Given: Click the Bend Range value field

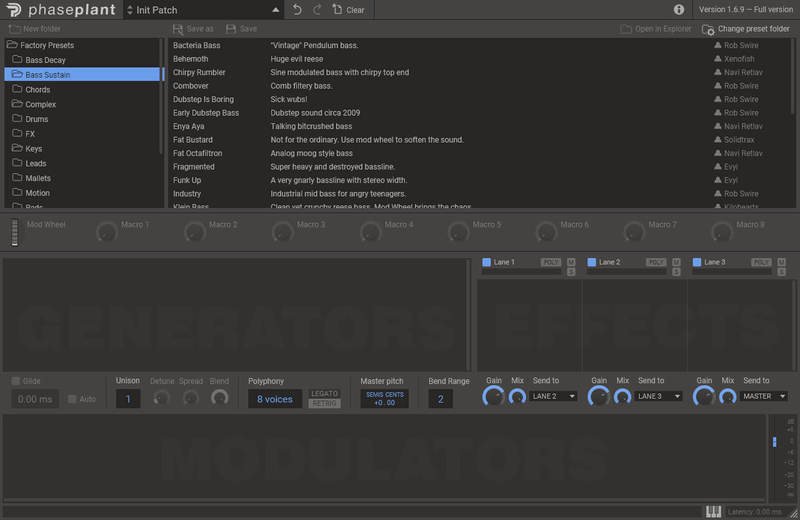Looking at the screenshot, I should click(440, 399).
